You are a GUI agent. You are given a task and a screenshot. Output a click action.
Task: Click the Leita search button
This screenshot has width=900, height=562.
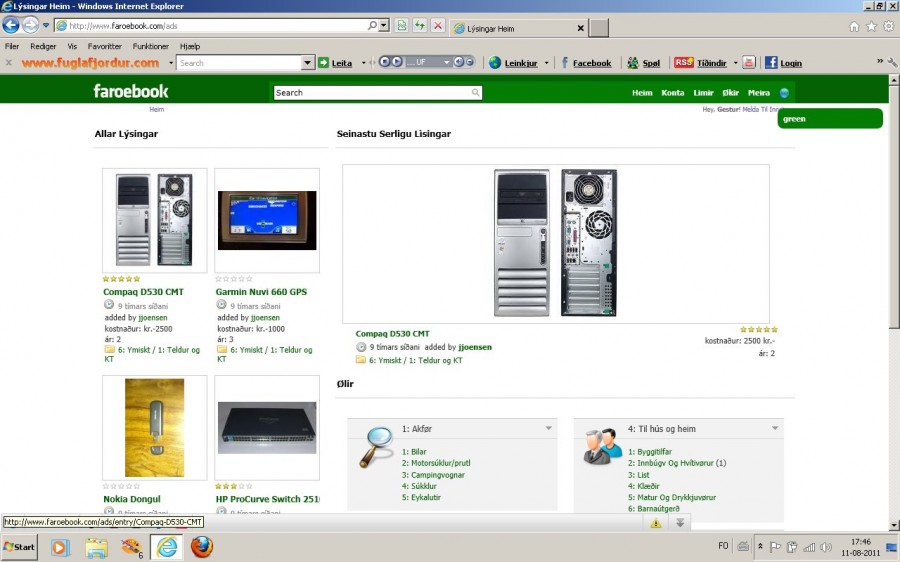pyautogui.click(x=335, y=63)
